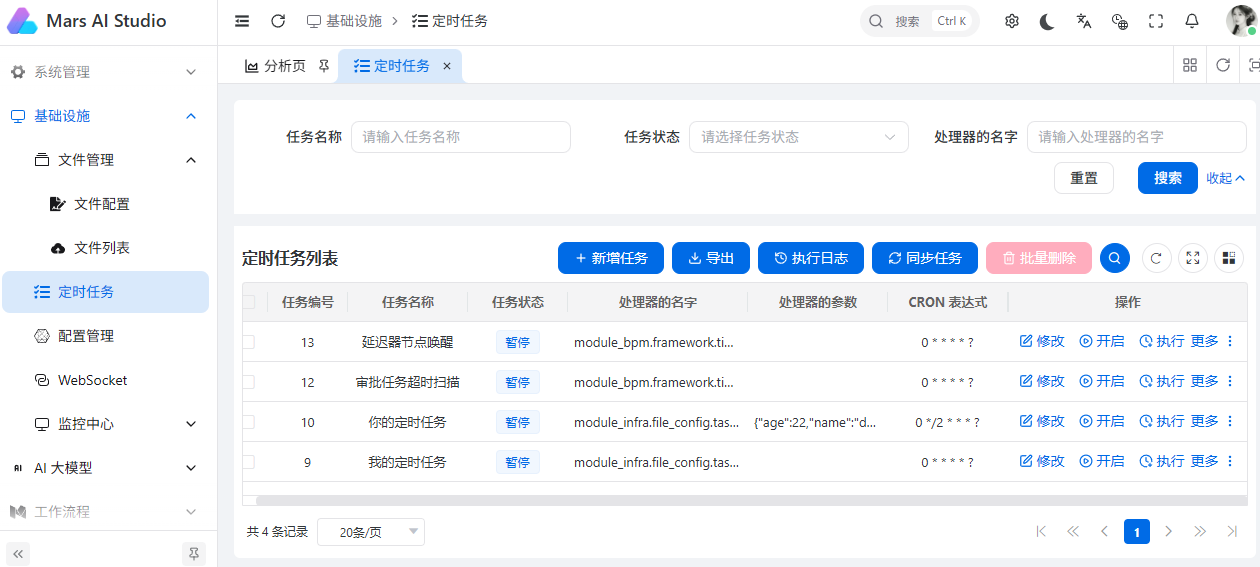Open the notifications bell
The image size is (1260, 567).
(1192, 21)
